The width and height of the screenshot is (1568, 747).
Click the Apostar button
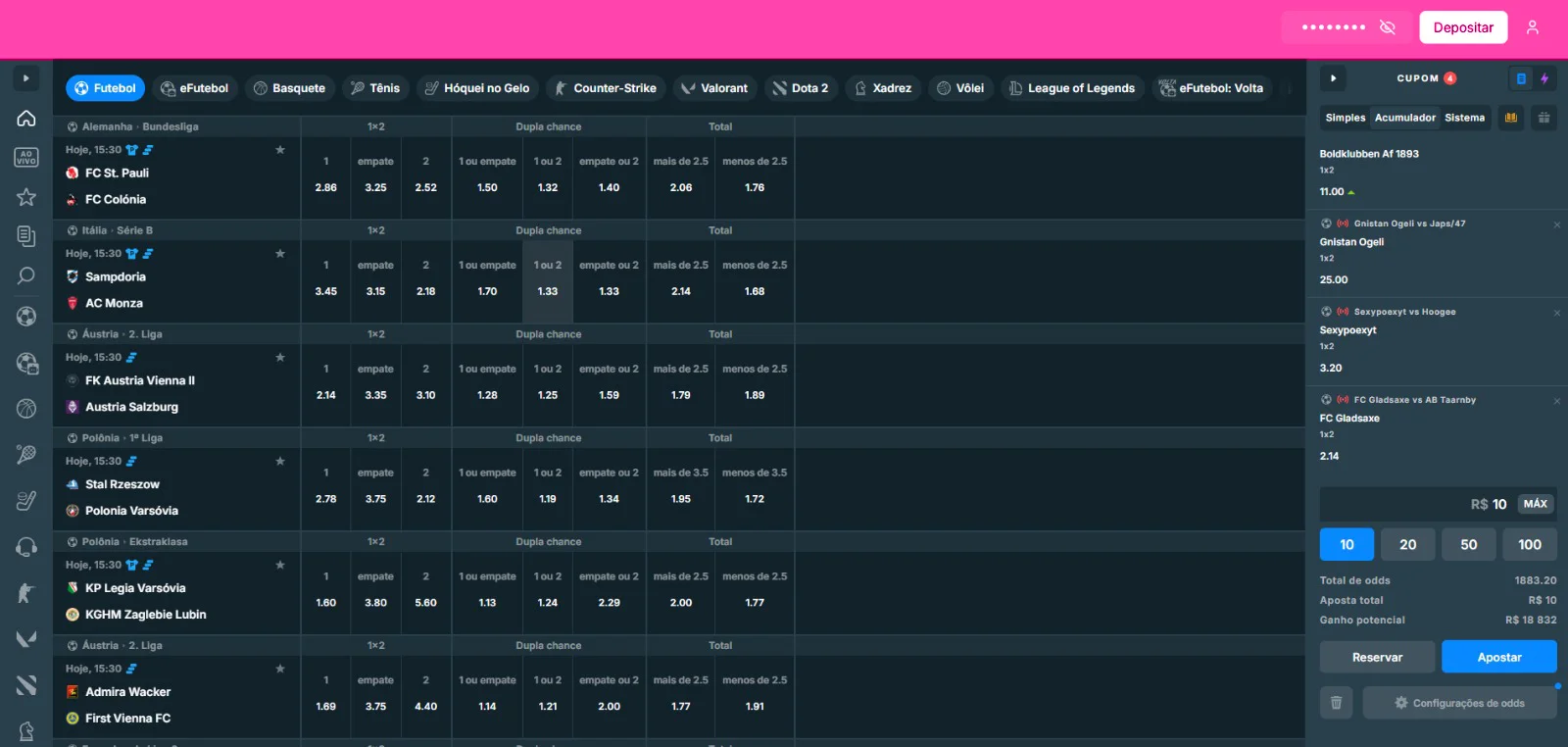(x=1499, y=657)
